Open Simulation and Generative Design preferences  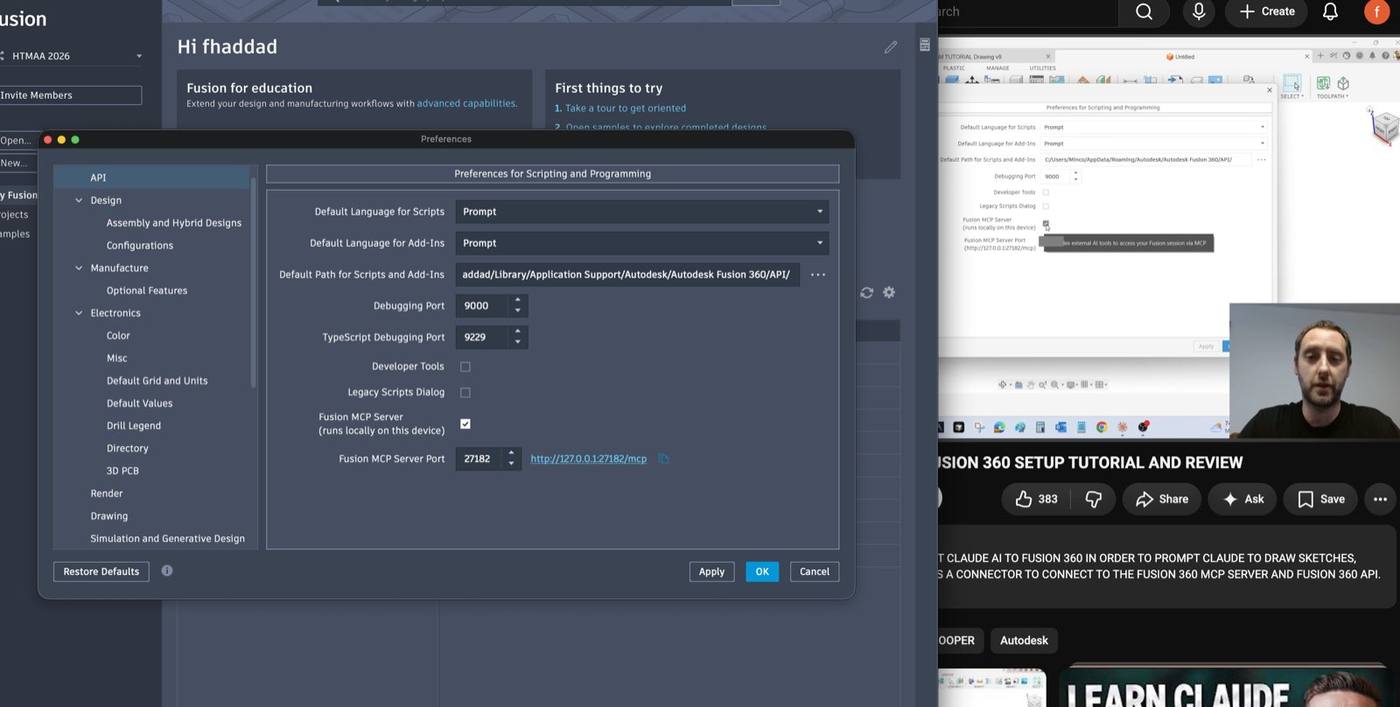[x=167, y=539]
